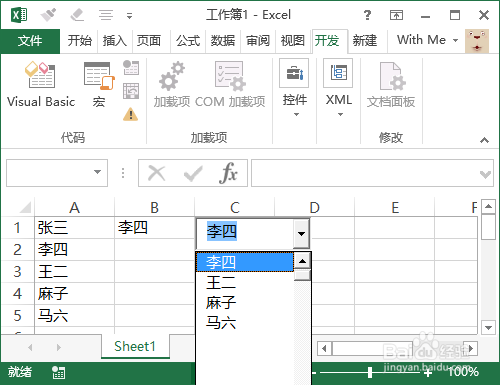Open Excel Help question mark
500x385 pixels.
tap(367, 15)
